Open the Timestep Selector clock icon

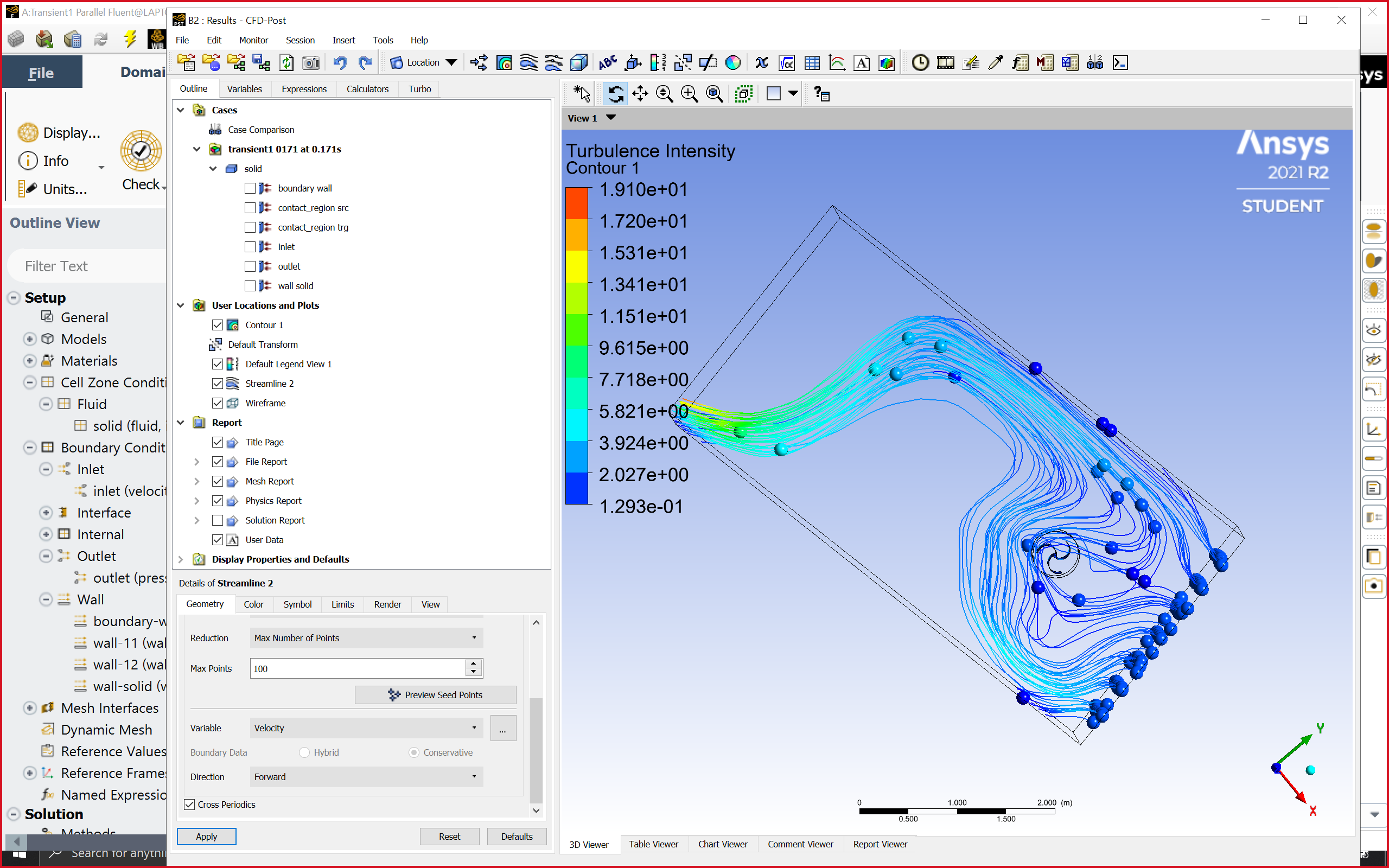tap(920, 62)
